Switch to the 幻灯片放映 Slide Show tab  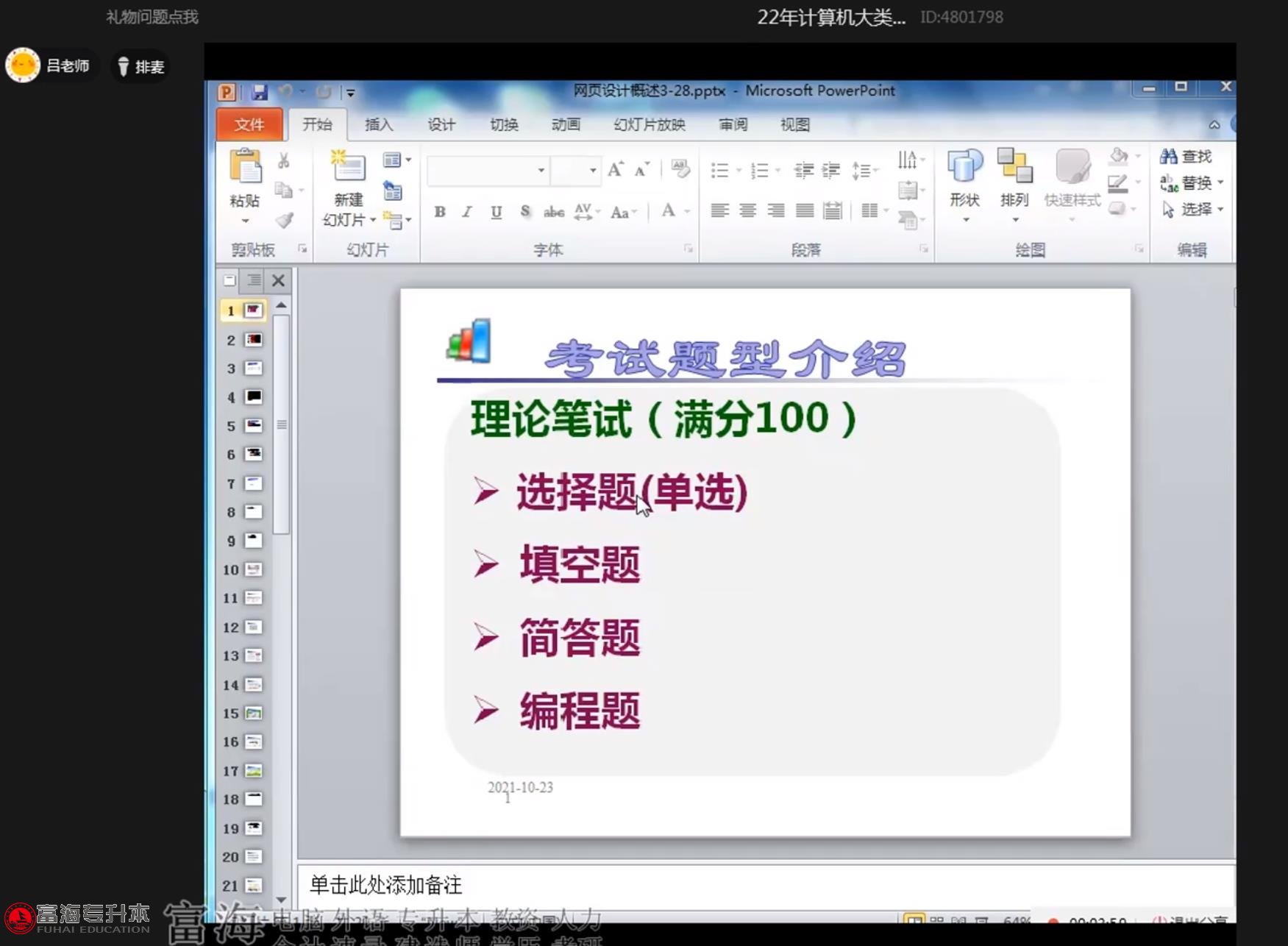click(x=650, y=124)
